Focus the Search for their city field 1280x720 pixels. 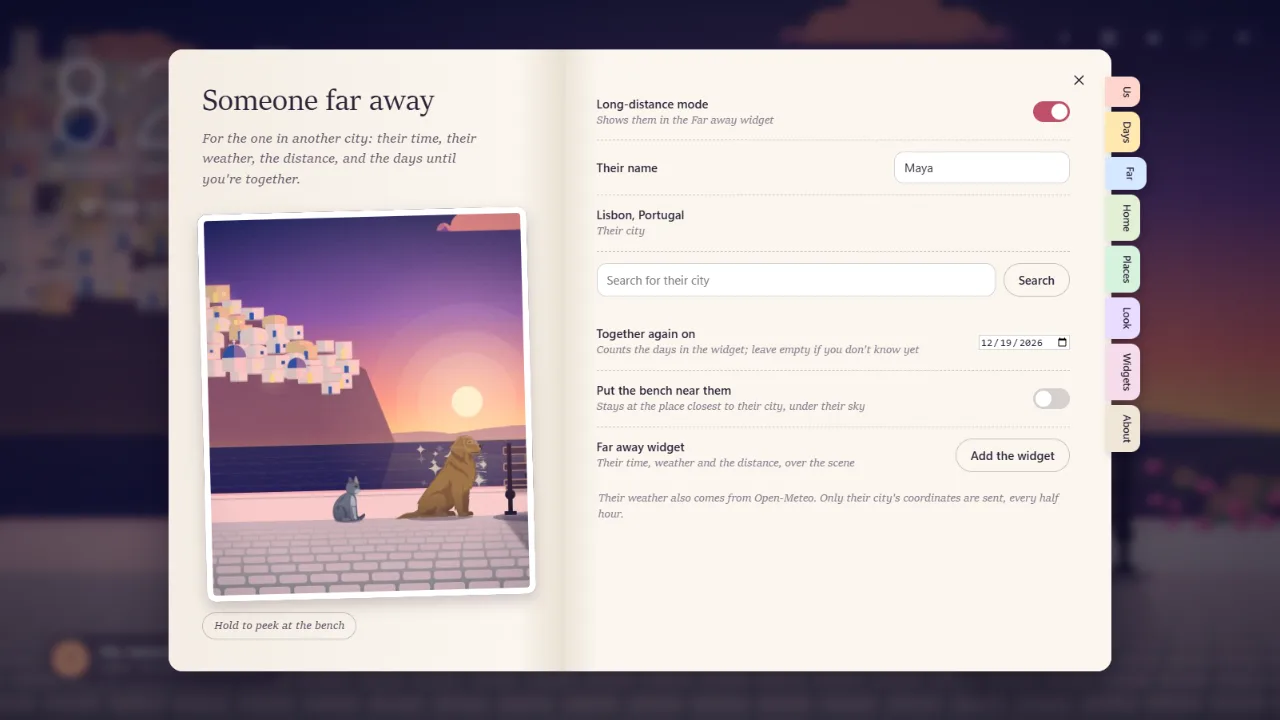click(x=796, y=280)
